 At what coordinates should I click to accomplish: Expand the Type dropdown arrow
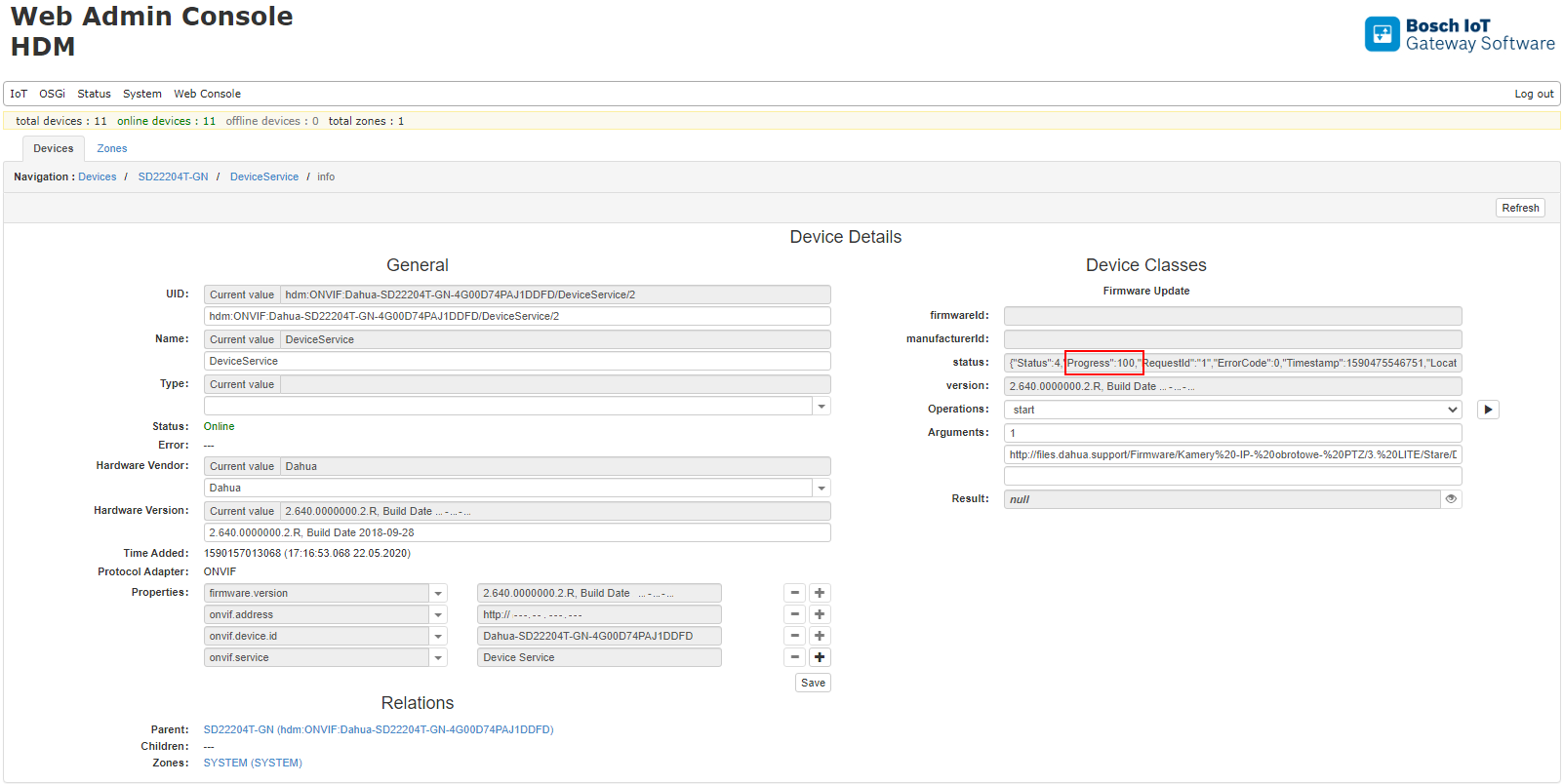(x=822, y=406)
